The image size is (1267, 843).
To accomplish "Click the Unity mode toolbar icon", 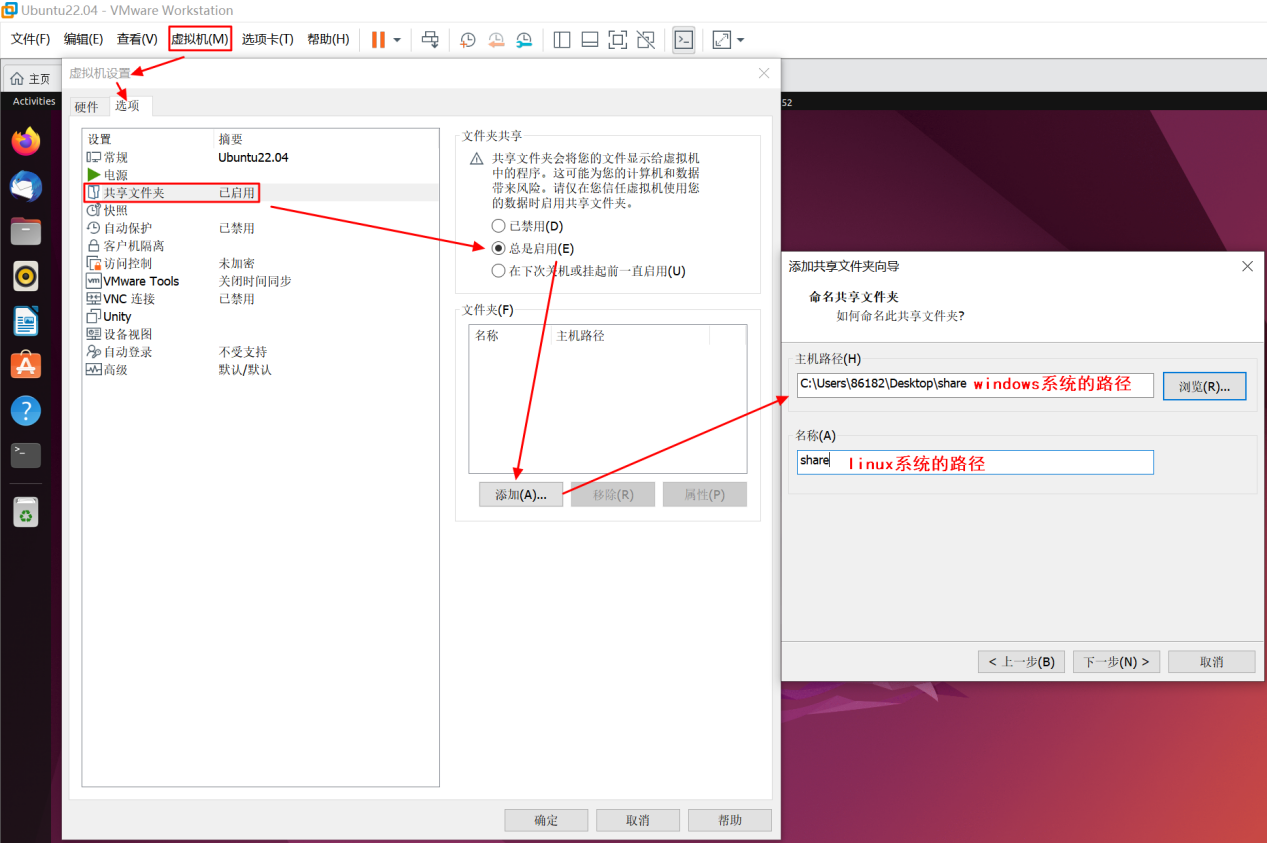I will tap(646, 40).
